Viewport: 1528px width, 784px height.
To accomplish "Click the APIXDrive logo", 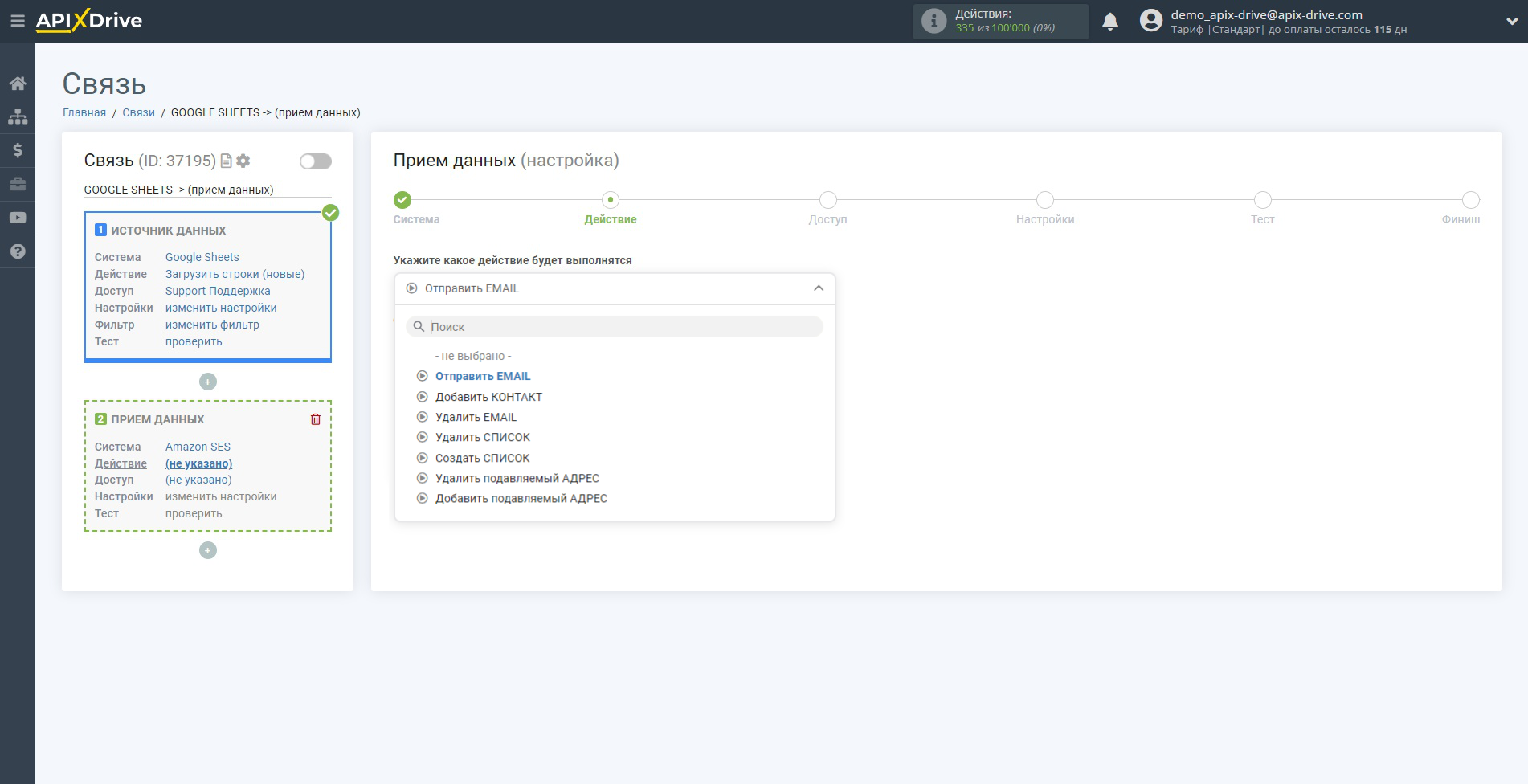I will click(89, 21).
